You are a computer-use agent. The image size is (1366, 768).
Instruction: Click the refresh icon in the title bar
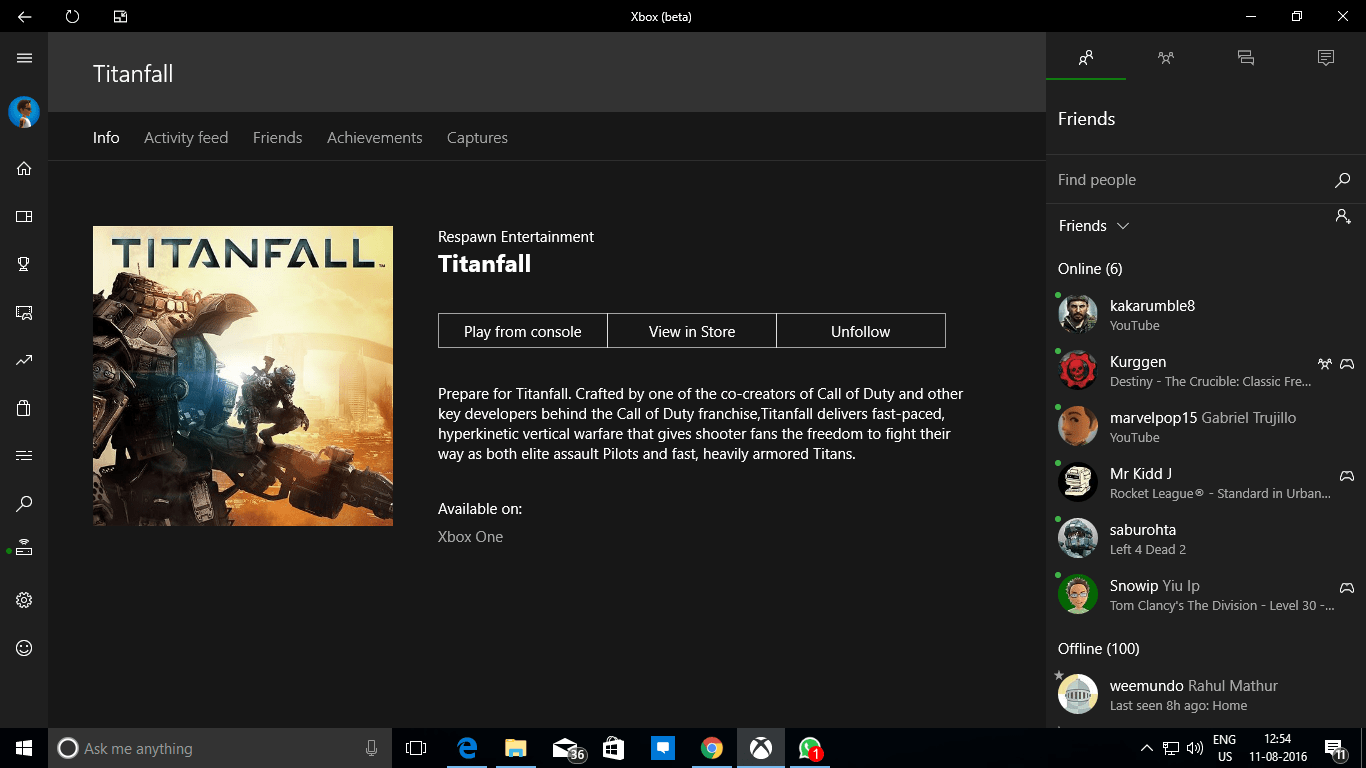(x=72, y=16)
